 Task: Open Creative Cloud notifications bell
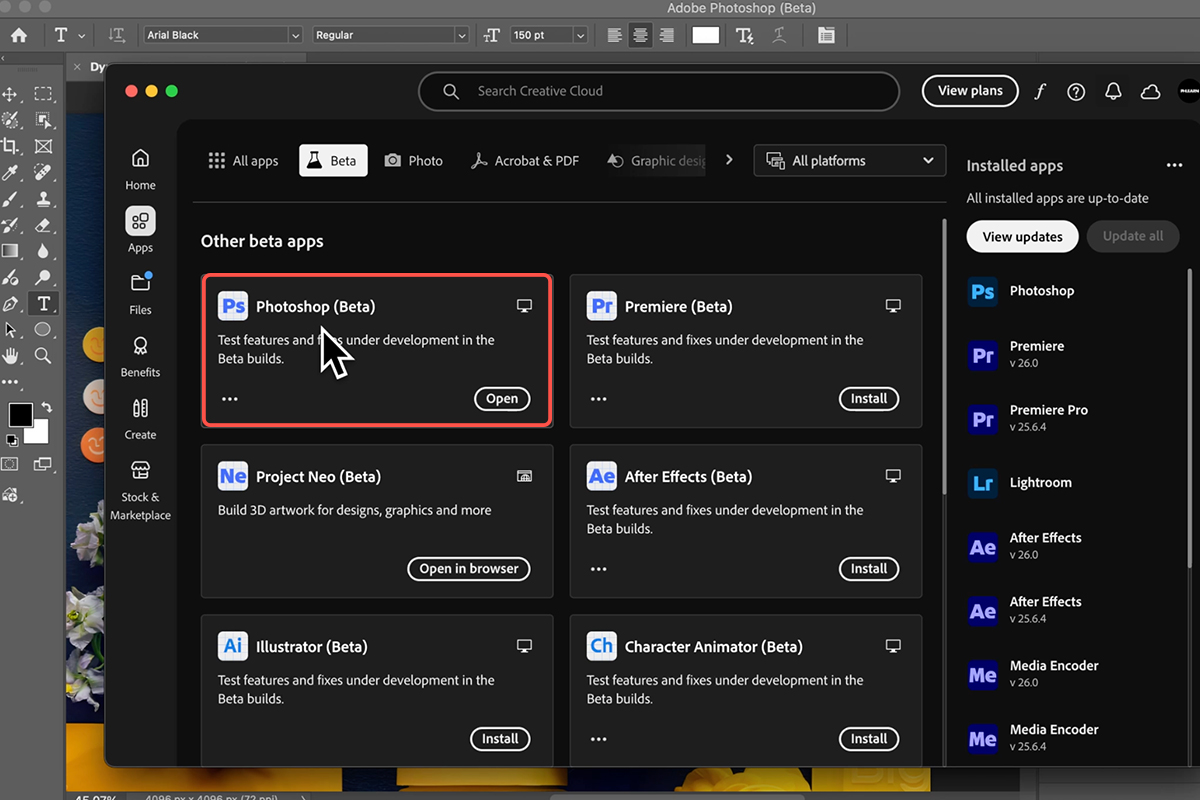pos(1113,91)
